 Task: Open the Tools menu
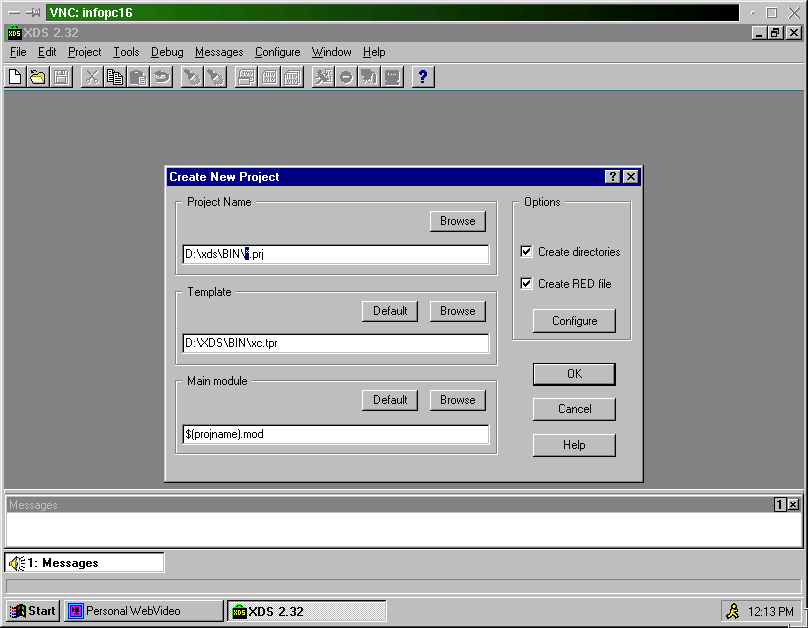click(x=126, y=52)
